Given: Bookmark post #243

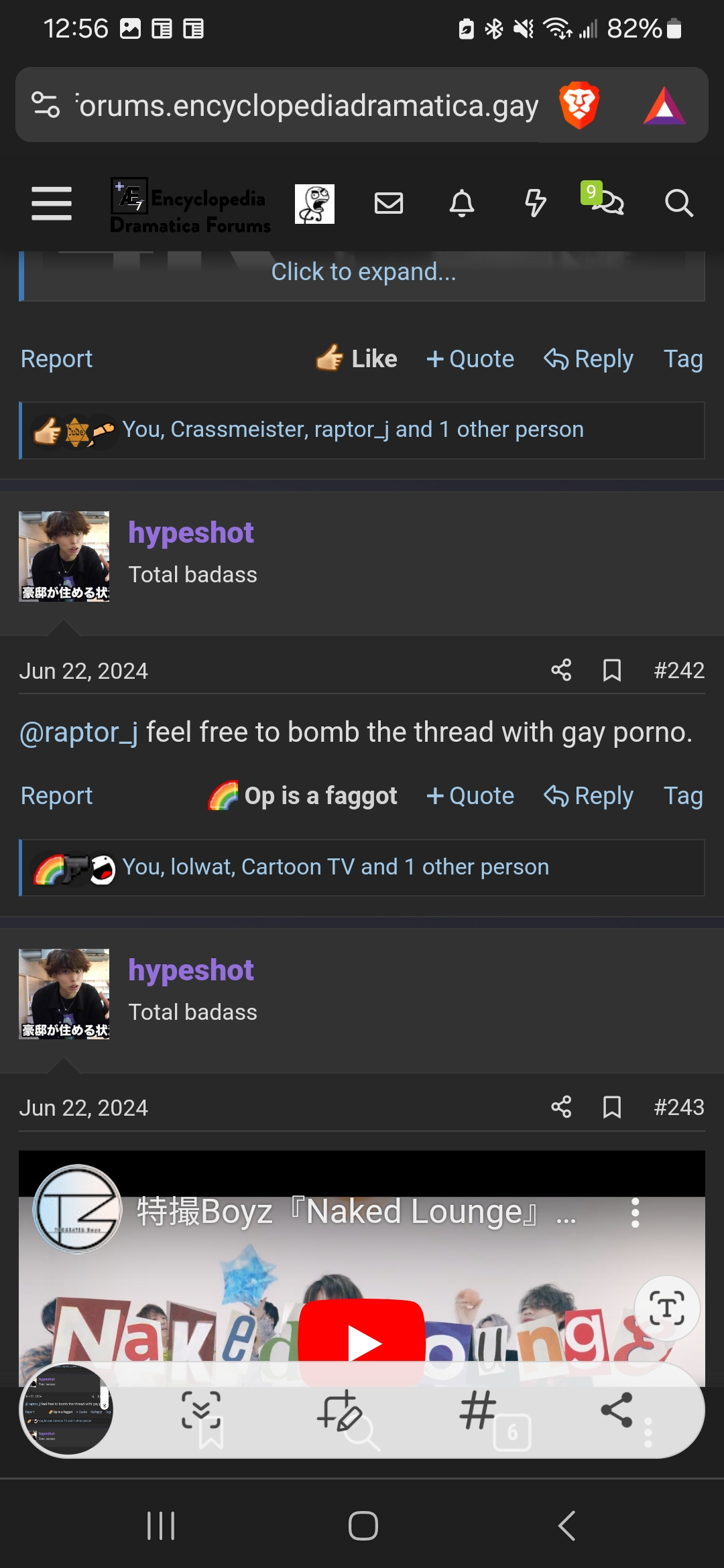Looking at the screenshot, I should pos(612,1107).
